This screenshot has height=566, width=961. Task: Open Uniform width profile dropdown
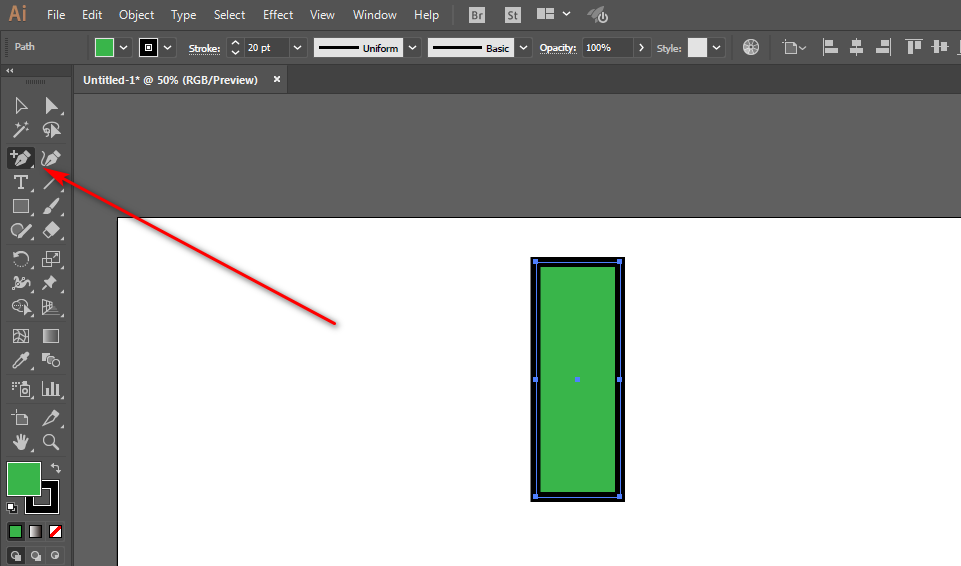412,48
